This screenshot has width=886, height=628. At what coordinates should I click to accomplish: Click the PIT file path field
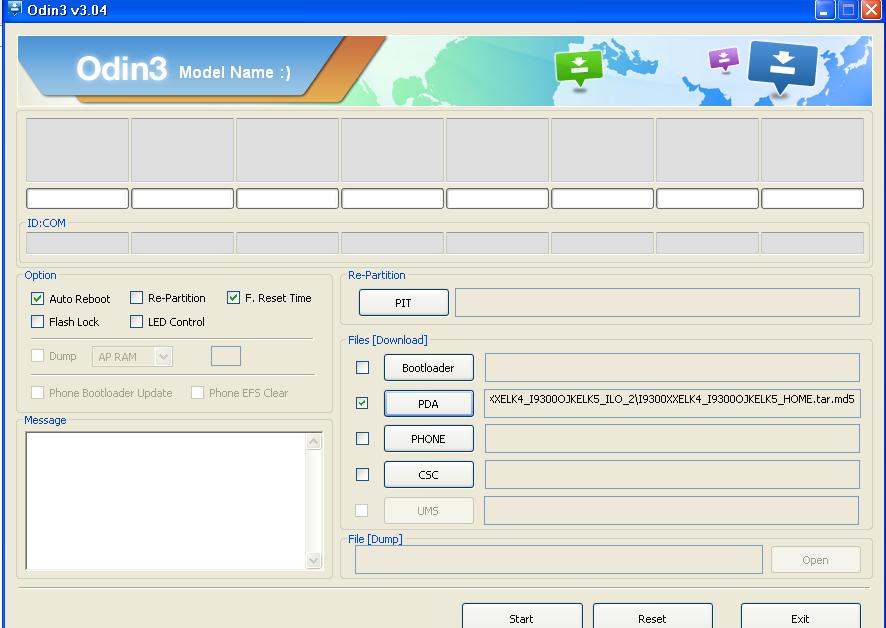[x=658, y=302]
